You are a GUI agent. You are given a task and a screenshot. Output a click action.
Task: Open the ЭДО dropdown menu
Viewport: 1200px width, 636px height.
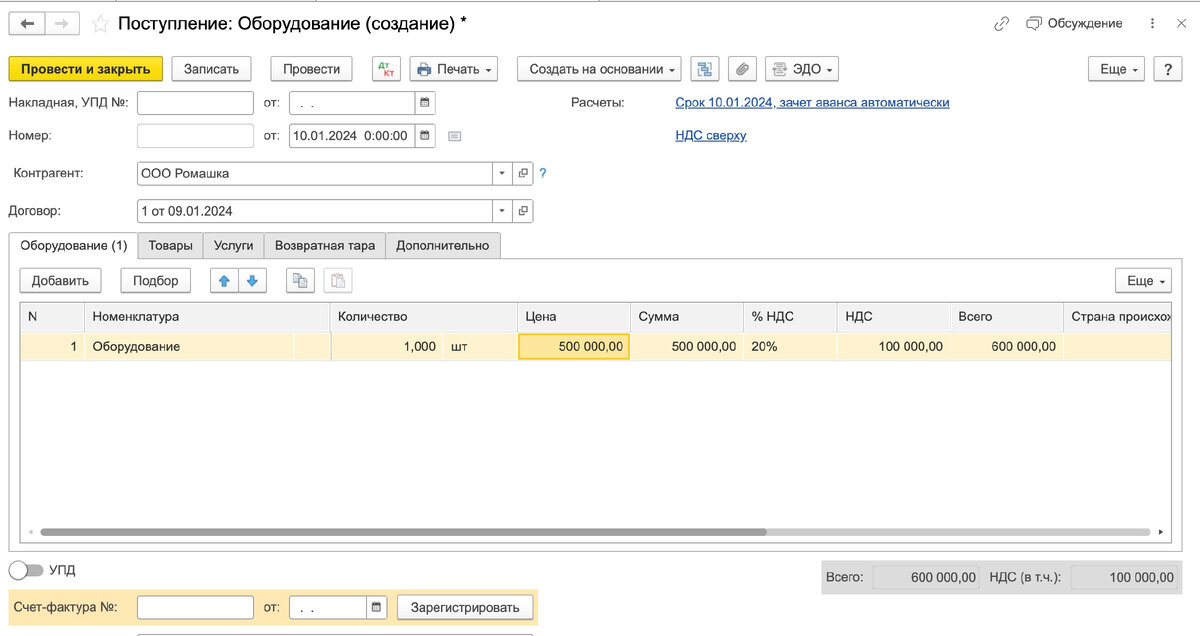pos(801,69)
